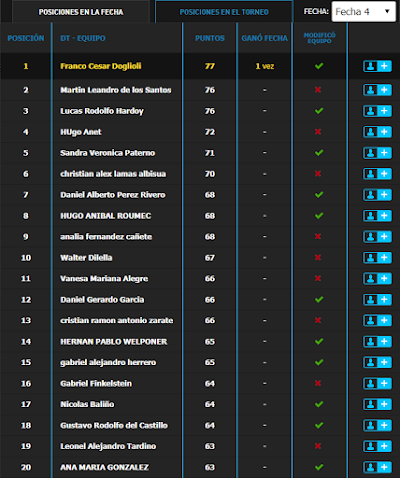This screenshot has height=478, width=400.
Task: Select Gustavo Rodolfo del Castillo name
Action: pyautogui.click(x=114, y=425)
